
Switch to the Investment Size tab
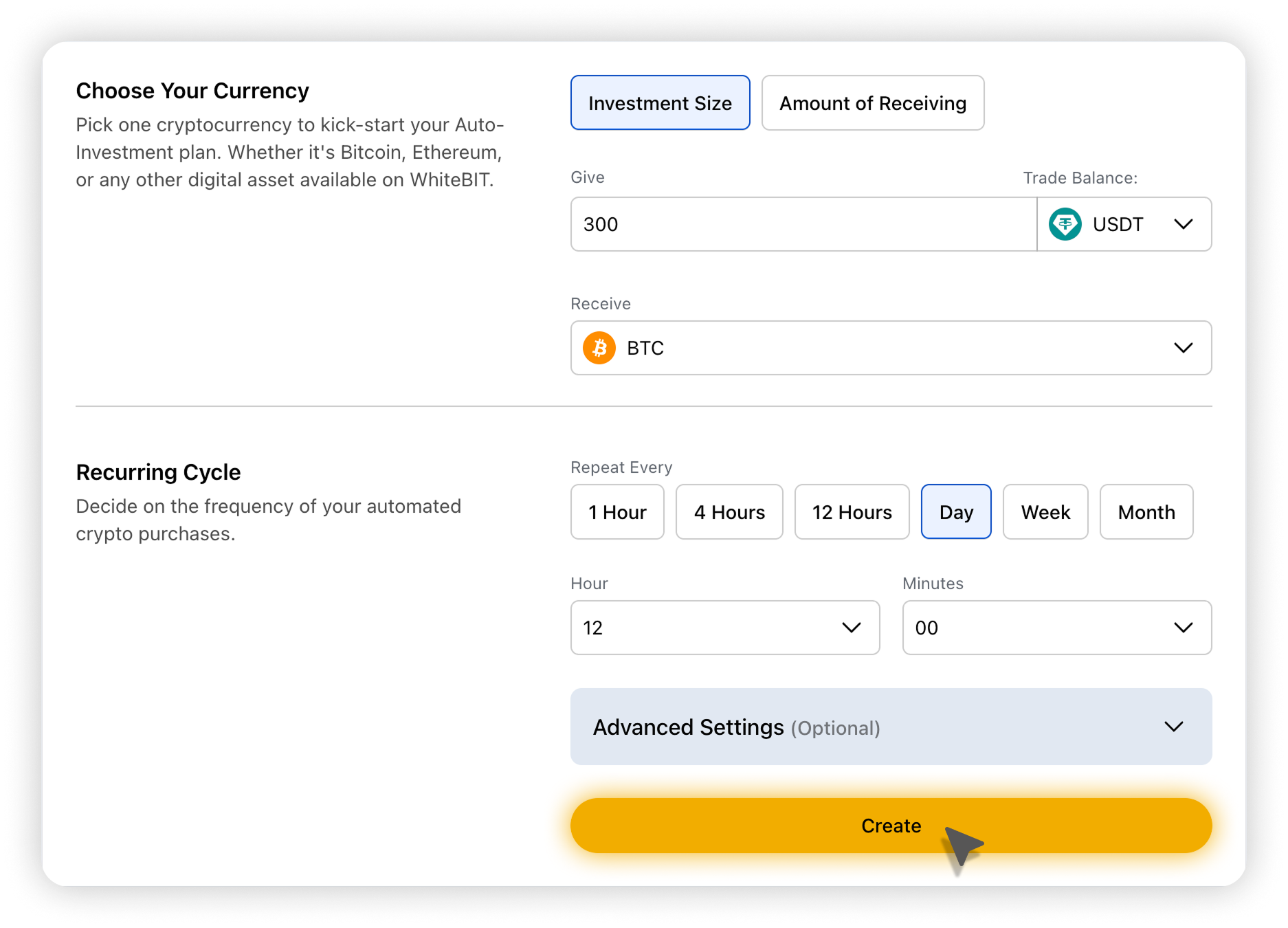[660, 103]
